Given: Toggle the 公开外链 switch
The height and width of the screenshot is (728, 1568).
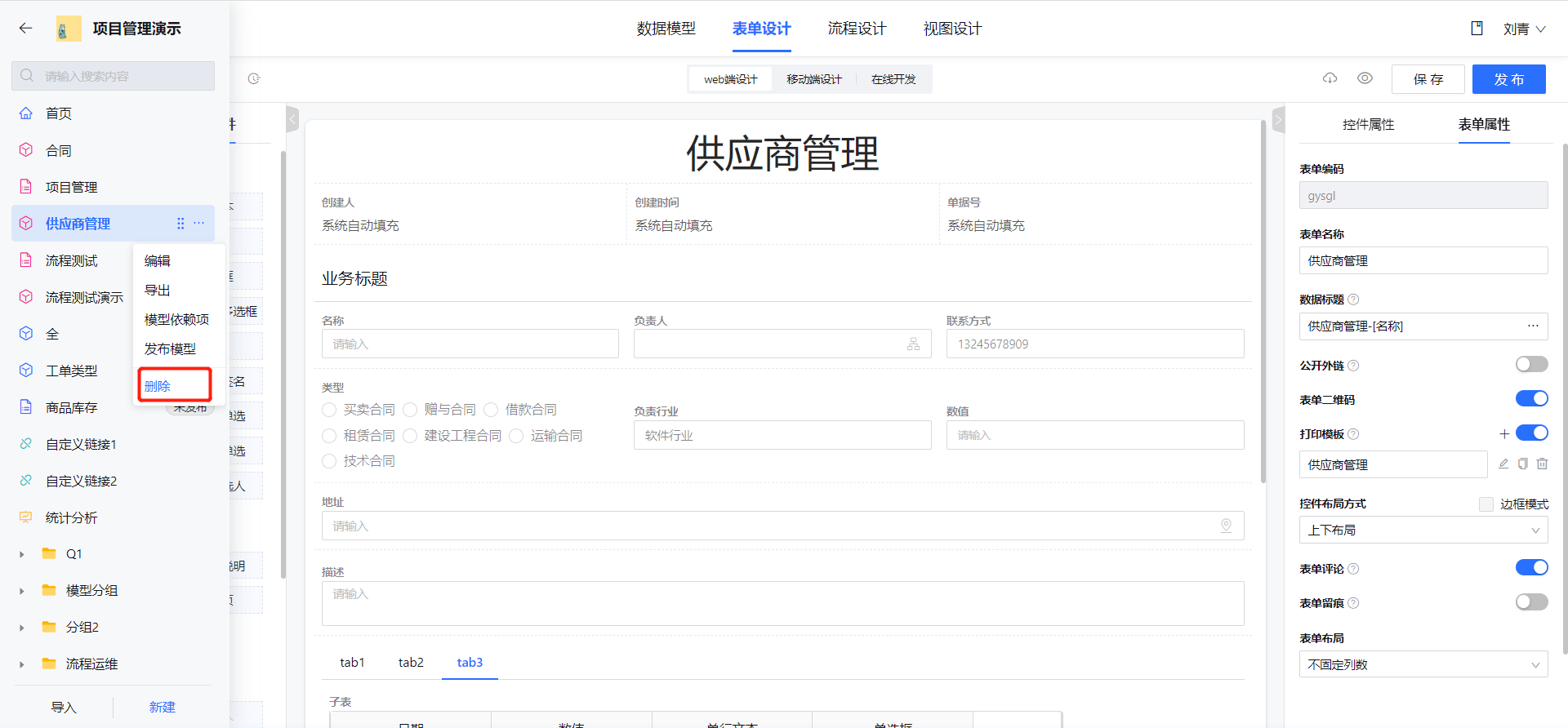Looking at the screenshot, I should tap(1531, 364).
